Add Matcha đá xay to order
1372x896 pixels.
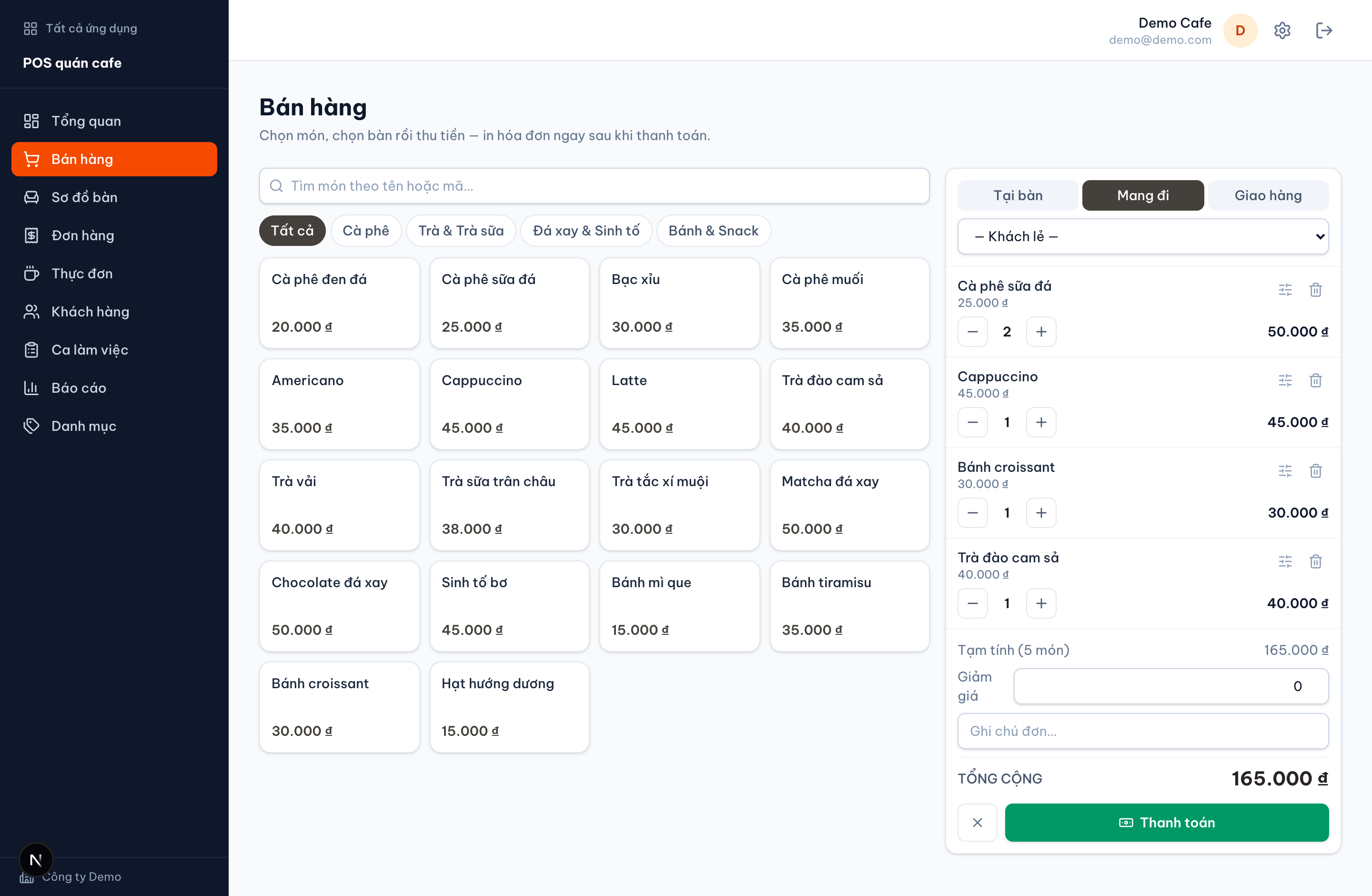click(850, 505)
